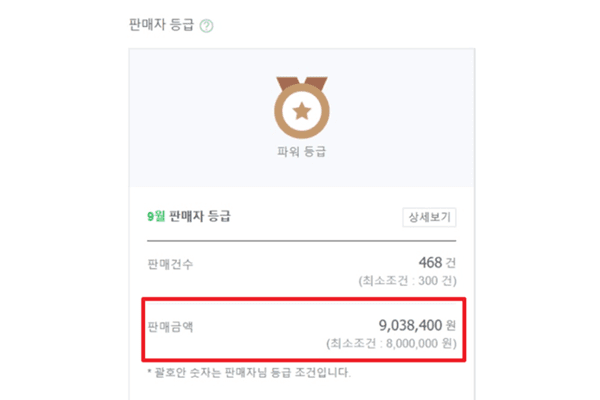The height and width of the screenshot is (400, 600).
Task: Click the medal's brown ribbon top
Action: pos(301,80)
